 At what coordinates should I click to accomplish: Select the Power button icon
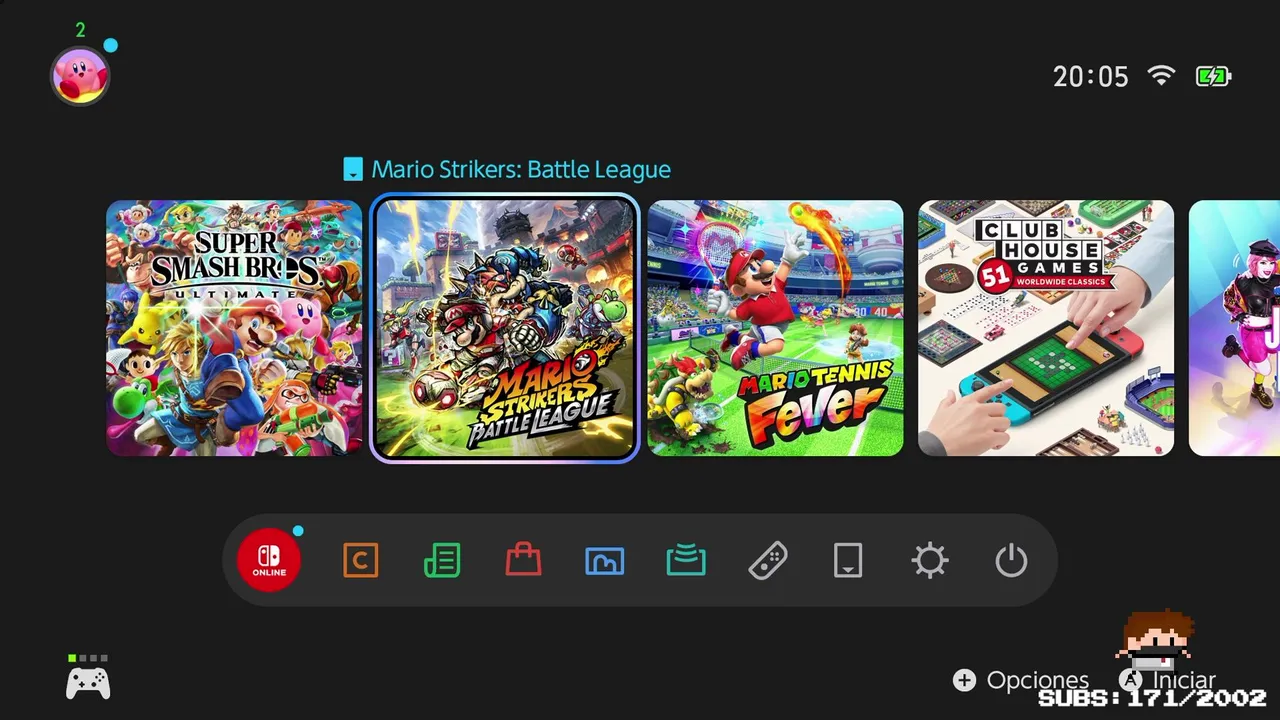pos(1011,561)
